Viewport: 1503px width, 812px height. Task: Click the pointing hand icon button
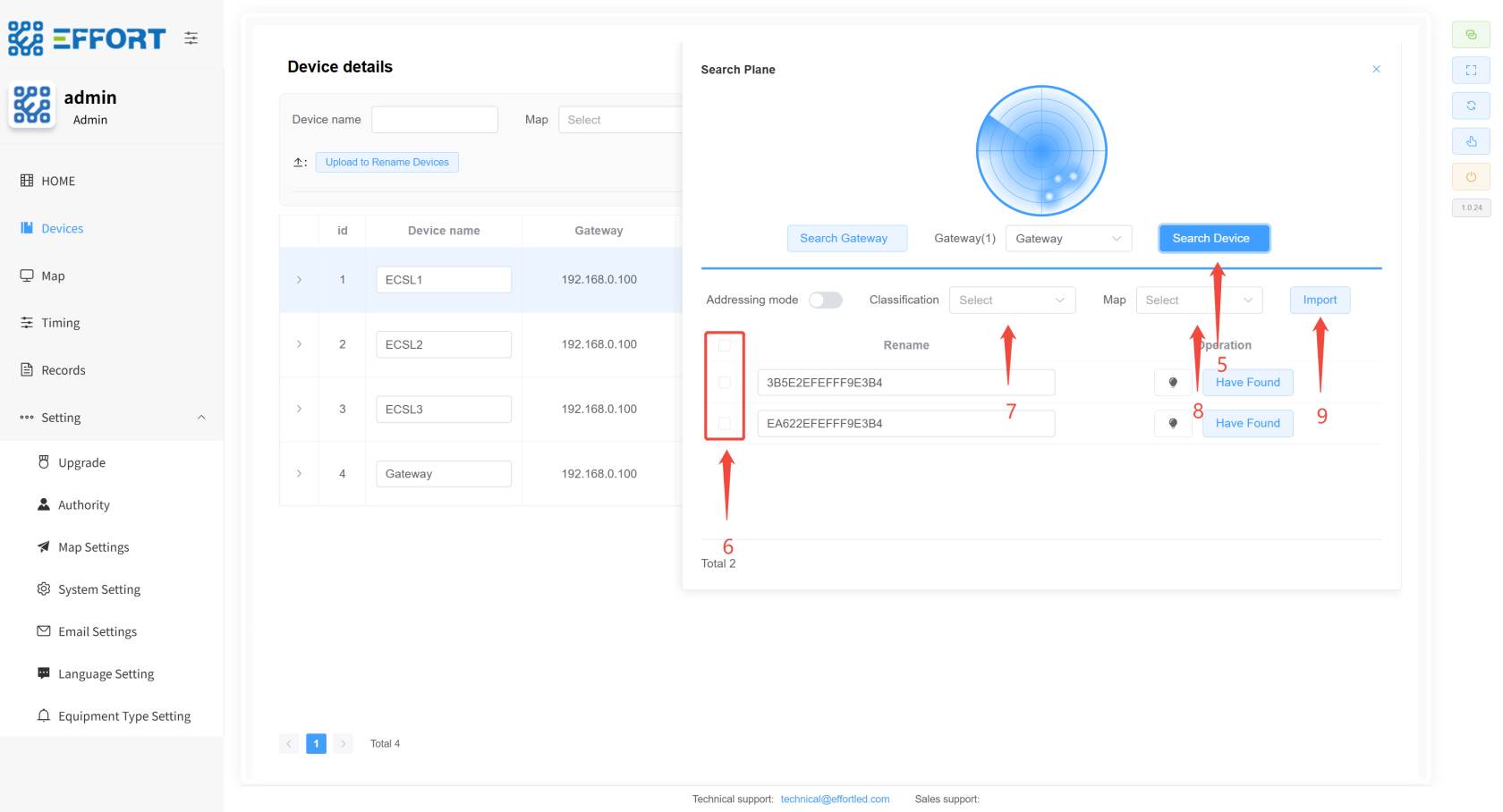click(1471, 141)
